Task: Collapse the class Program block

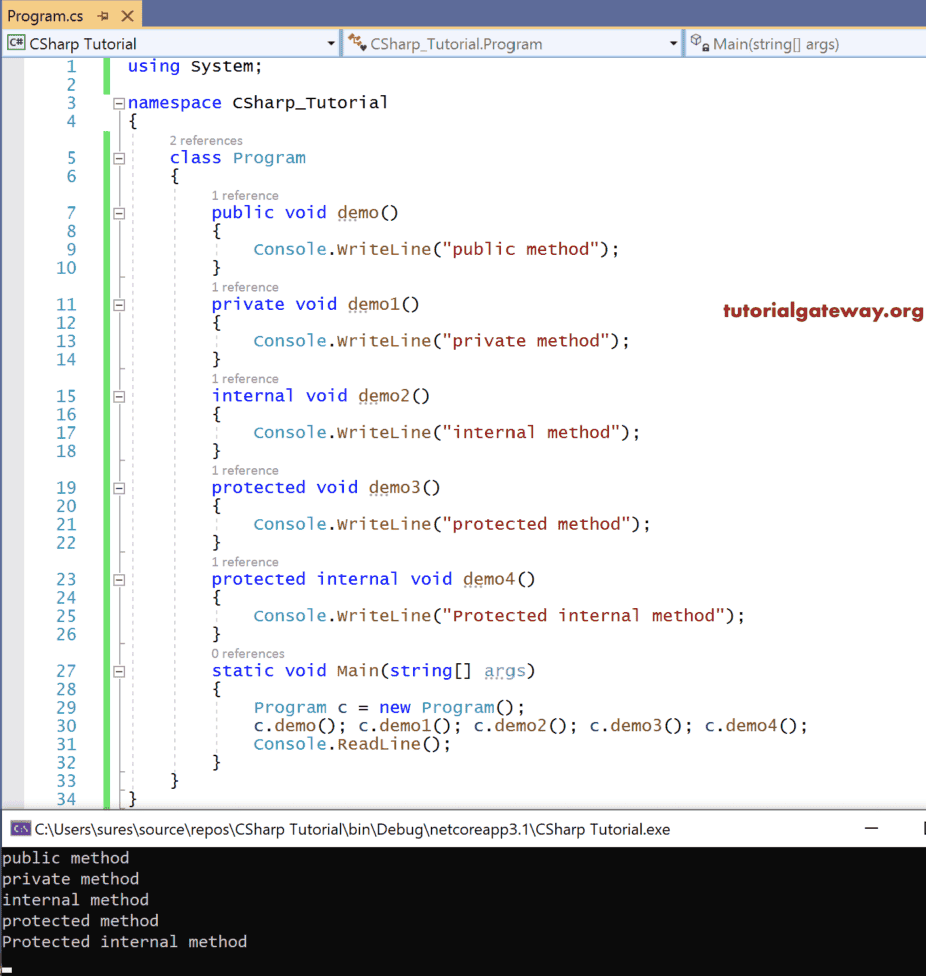Action: tap(119, 158)
